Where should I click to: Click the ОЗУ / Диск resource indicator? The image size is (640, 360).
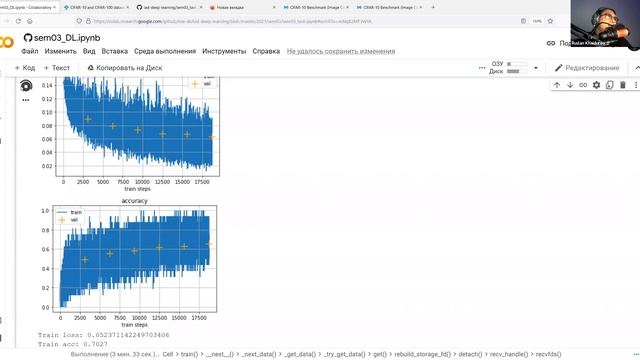pyautogui.click(x=509, y=68)
